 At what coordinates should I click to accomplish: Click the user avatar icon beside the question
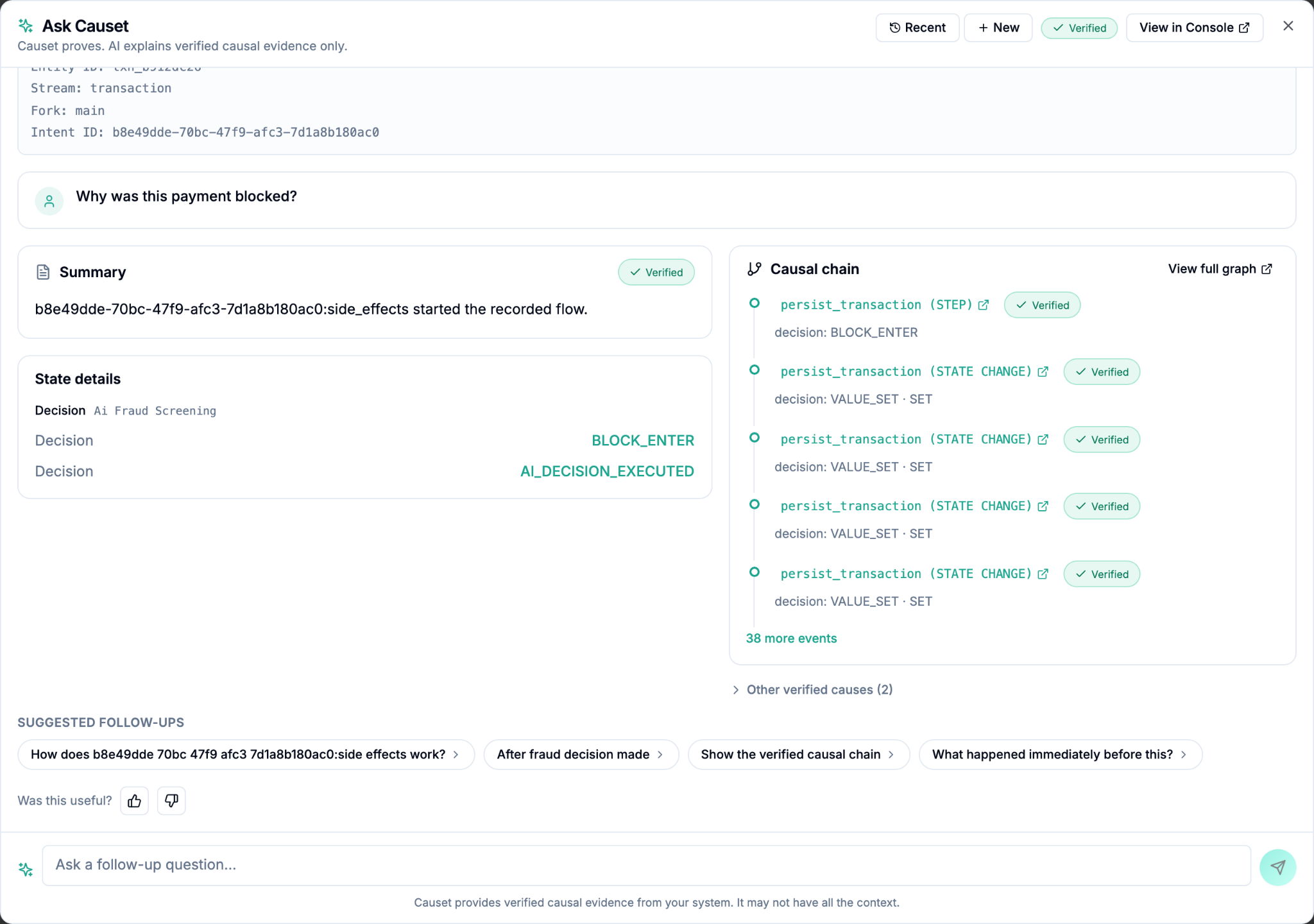(49, 201)
